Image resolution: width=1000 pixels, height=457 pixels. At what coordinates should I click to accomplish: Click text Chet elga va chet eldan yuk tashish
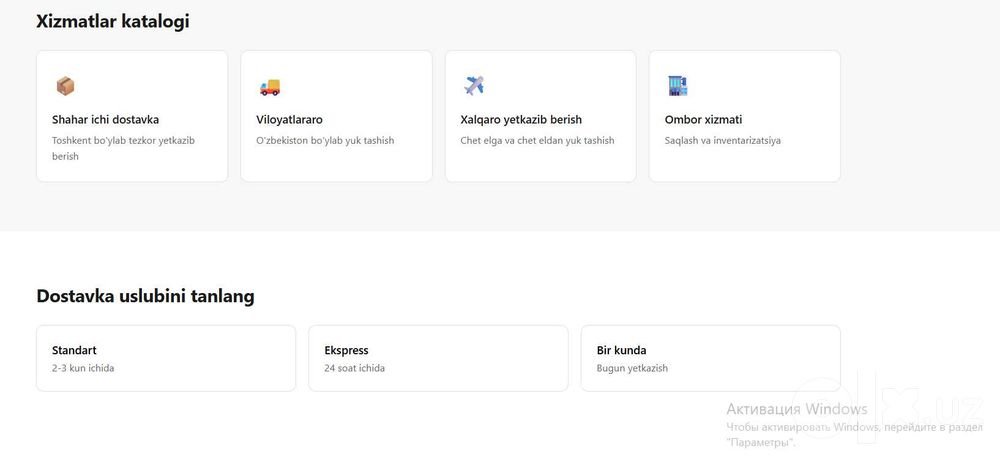538,140
